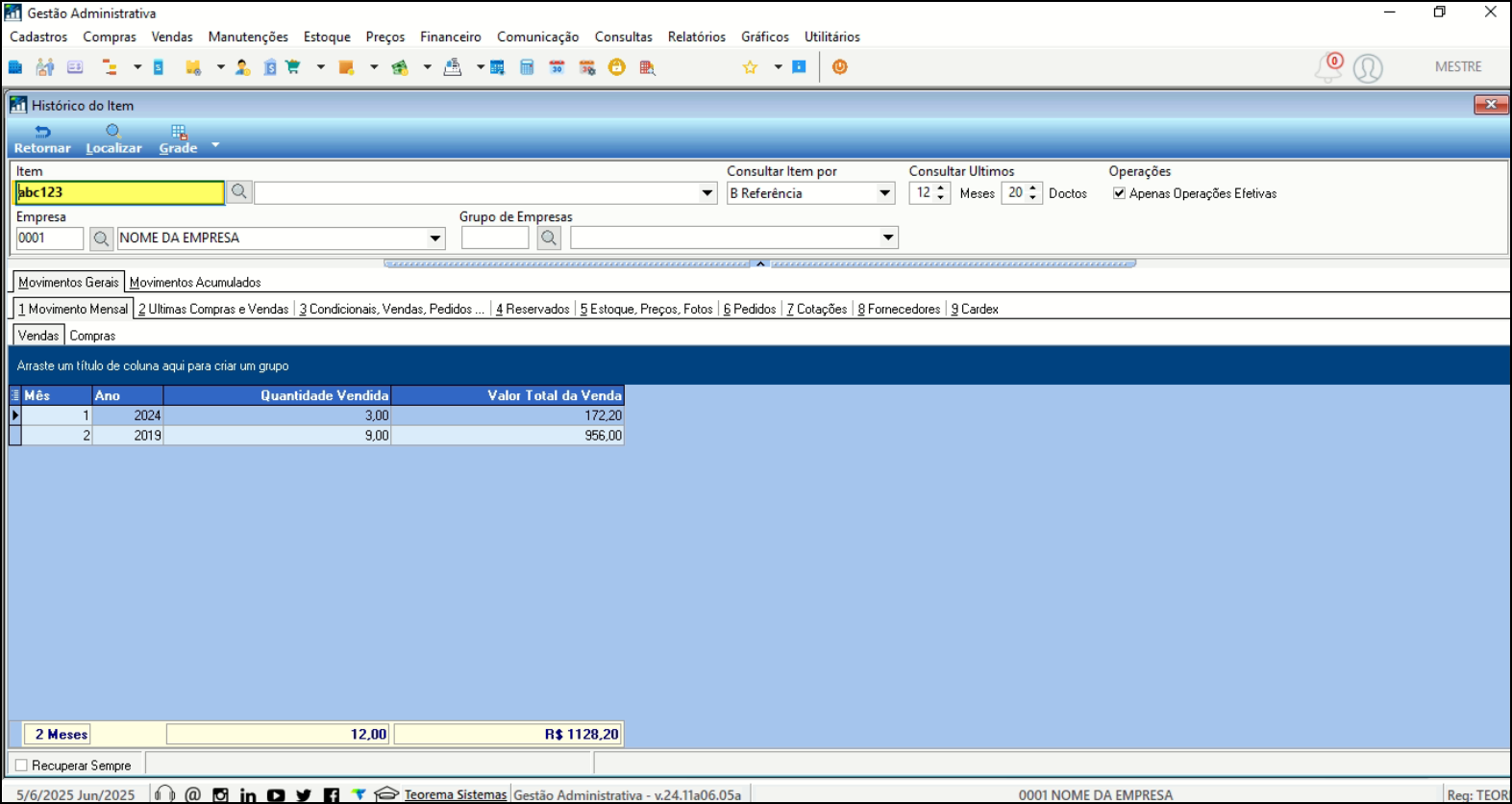Open the Cadastros menu
The image size is (1512, 804).
(x=38, y=37)
